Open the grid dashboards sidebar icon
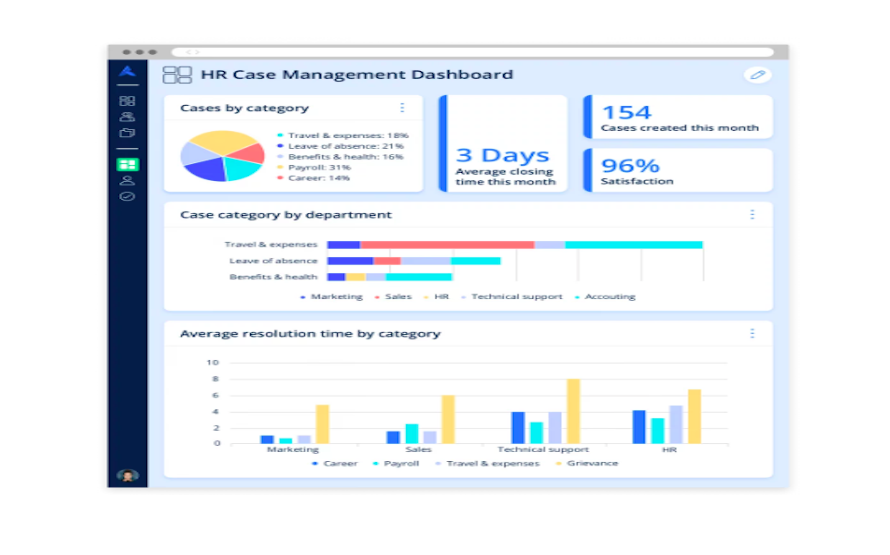 (x=127, y=101)
